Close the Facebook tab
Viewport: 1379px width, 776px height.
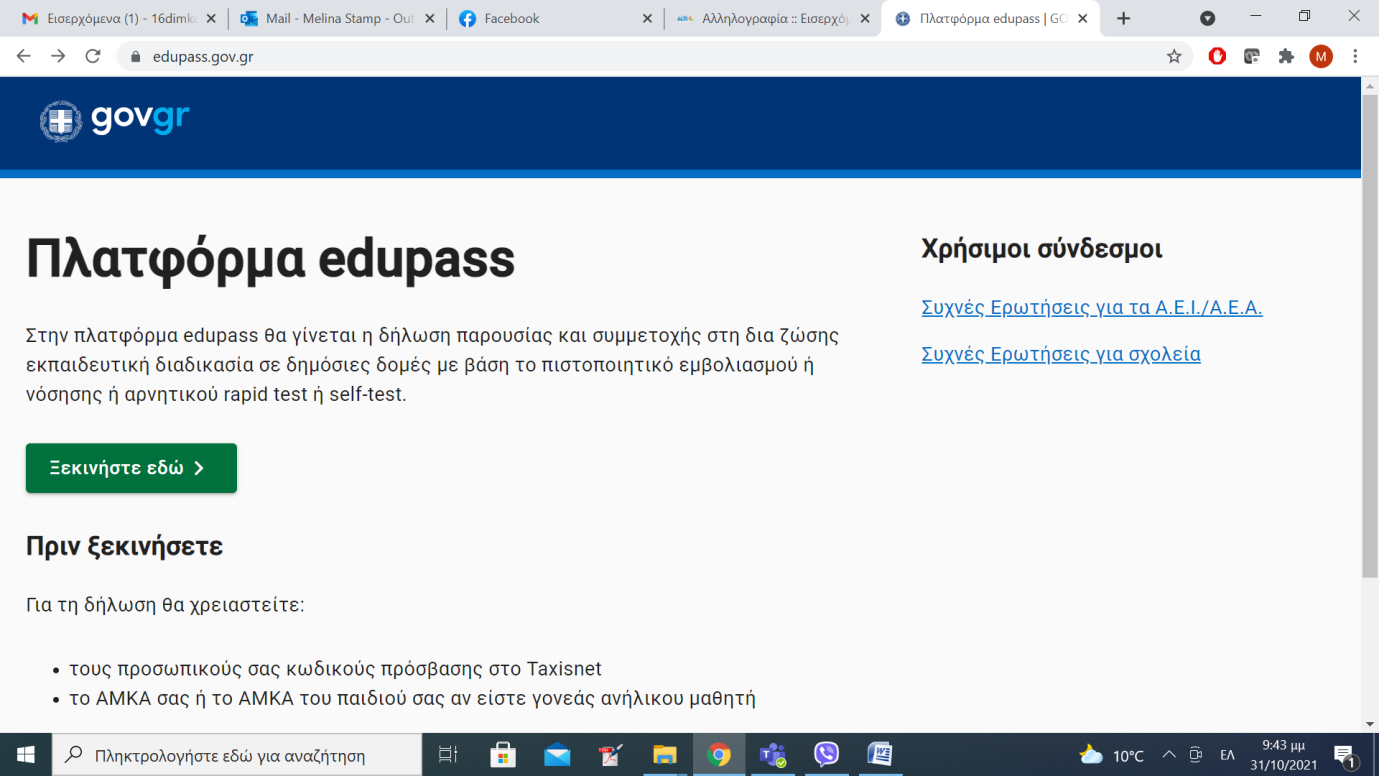(x=647, y=19)
